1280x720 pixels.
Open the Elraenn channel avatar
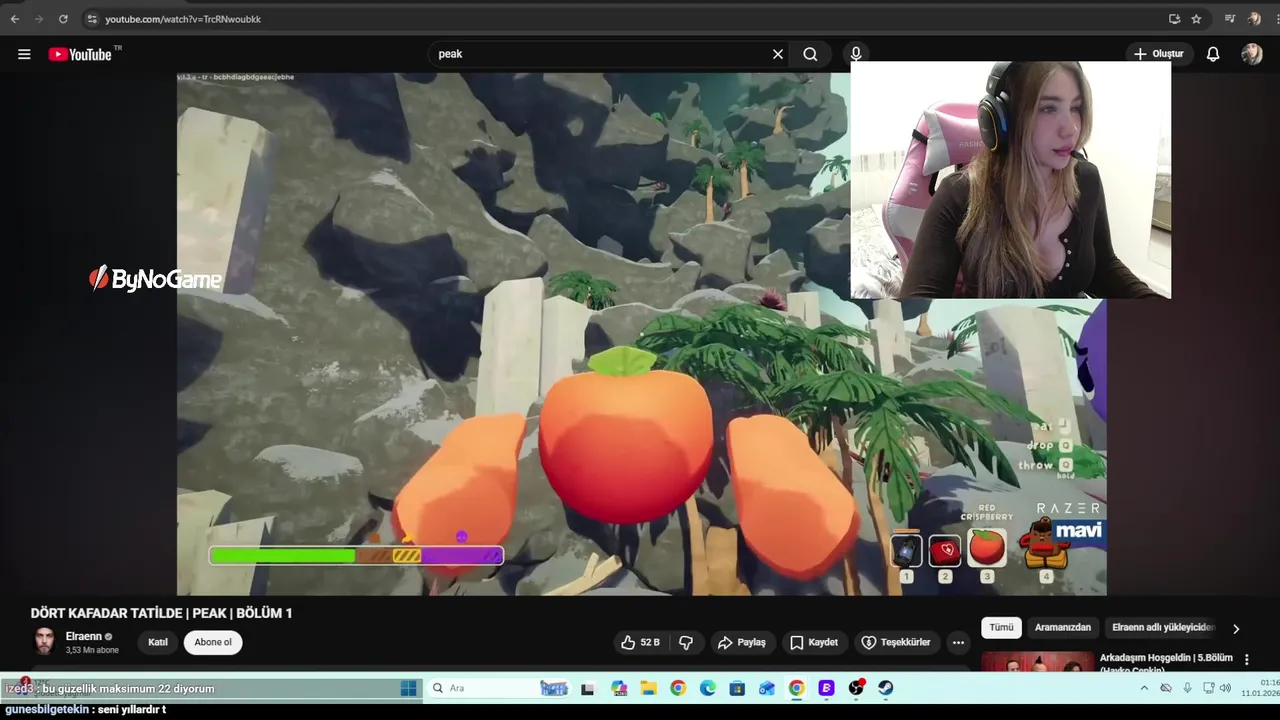[x=44, y=642]
